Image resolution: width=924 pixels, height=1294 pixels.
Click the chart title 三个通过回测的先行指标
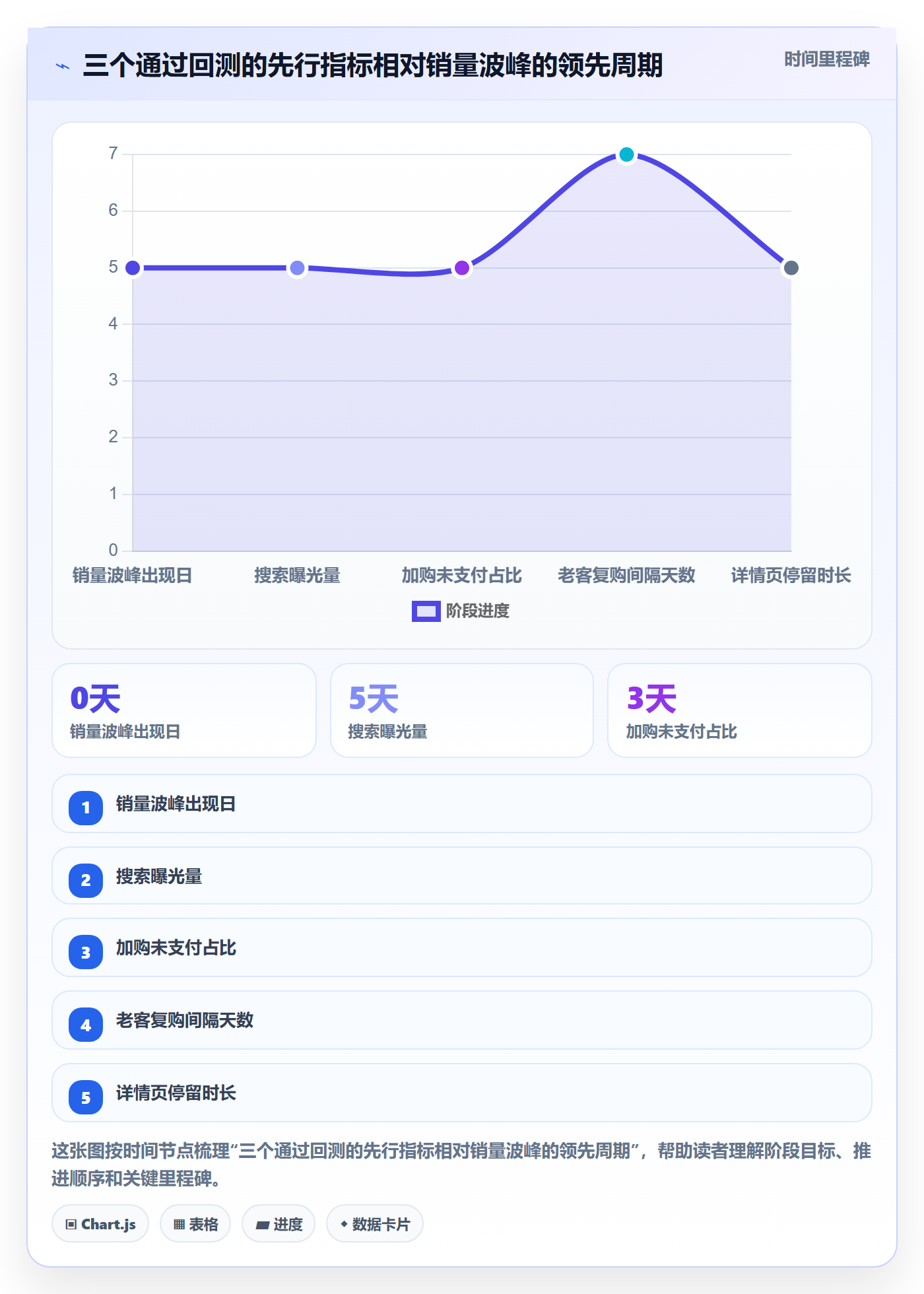pyautogui.click(x=373, y=65)
